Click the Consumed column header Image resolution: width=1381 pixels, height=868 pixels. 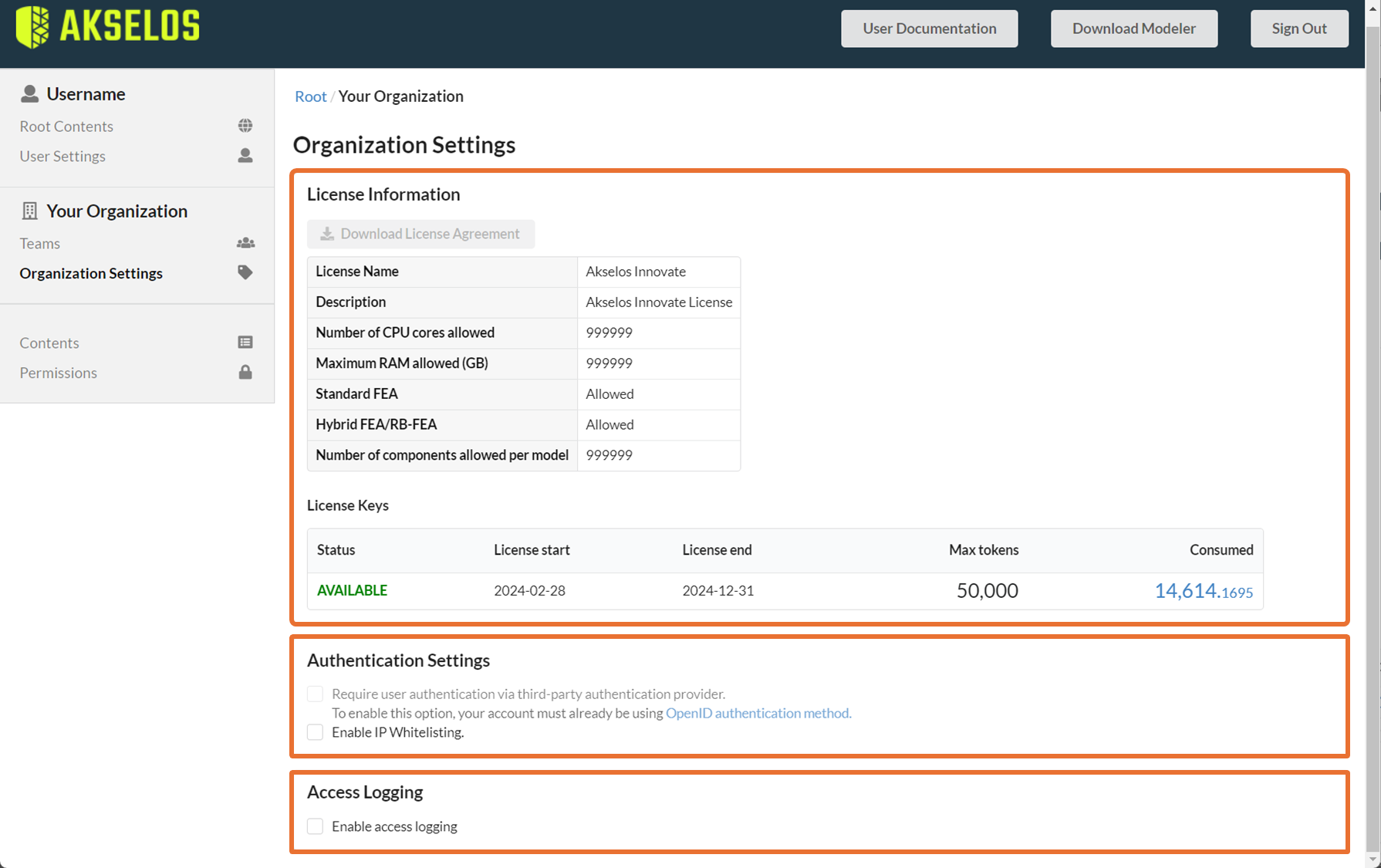tap(1221, 550)
